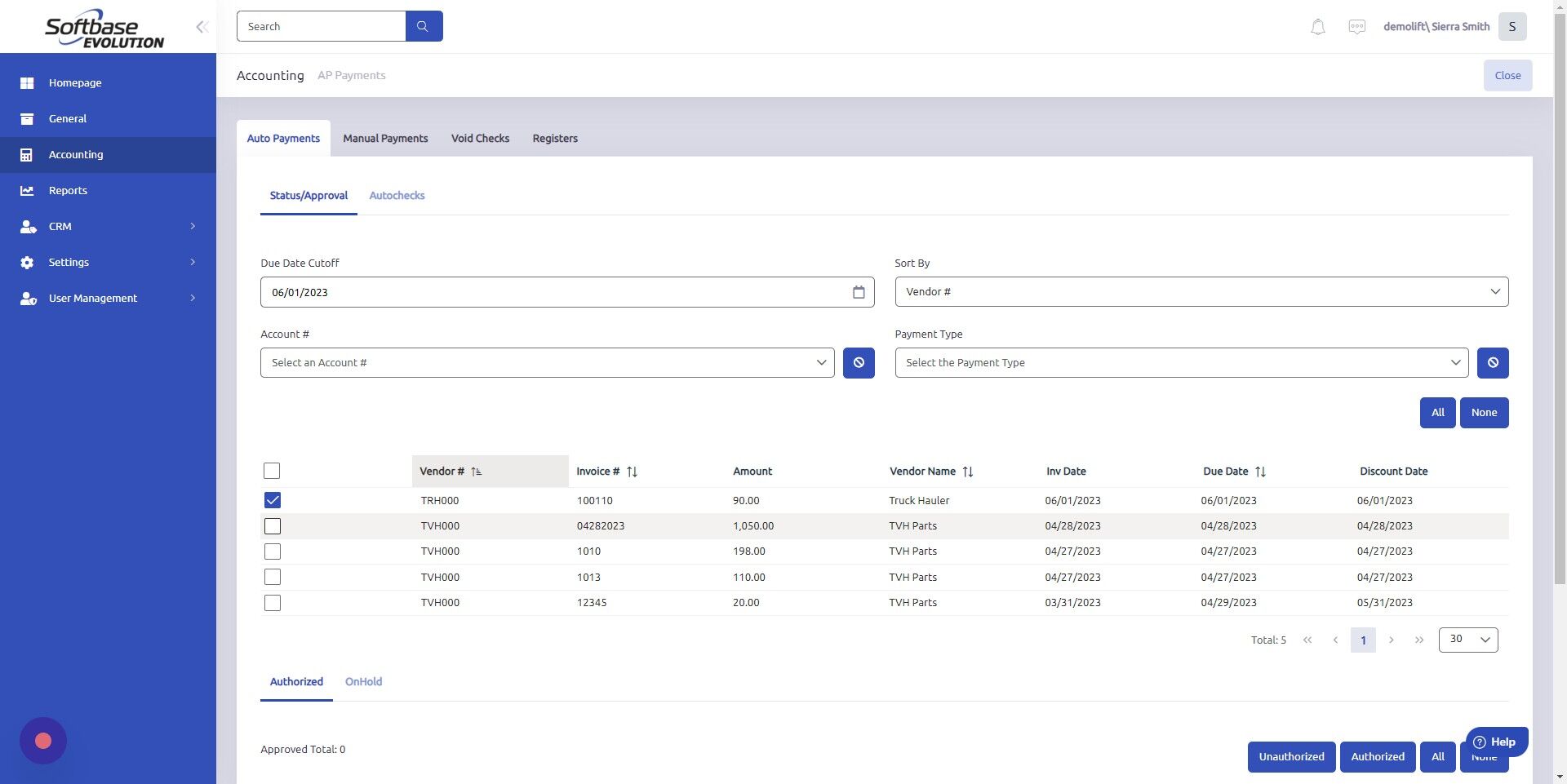Collapse the sidebar using the chevron arrows
Screen dimensions: 1567x784
pos(202,26)
